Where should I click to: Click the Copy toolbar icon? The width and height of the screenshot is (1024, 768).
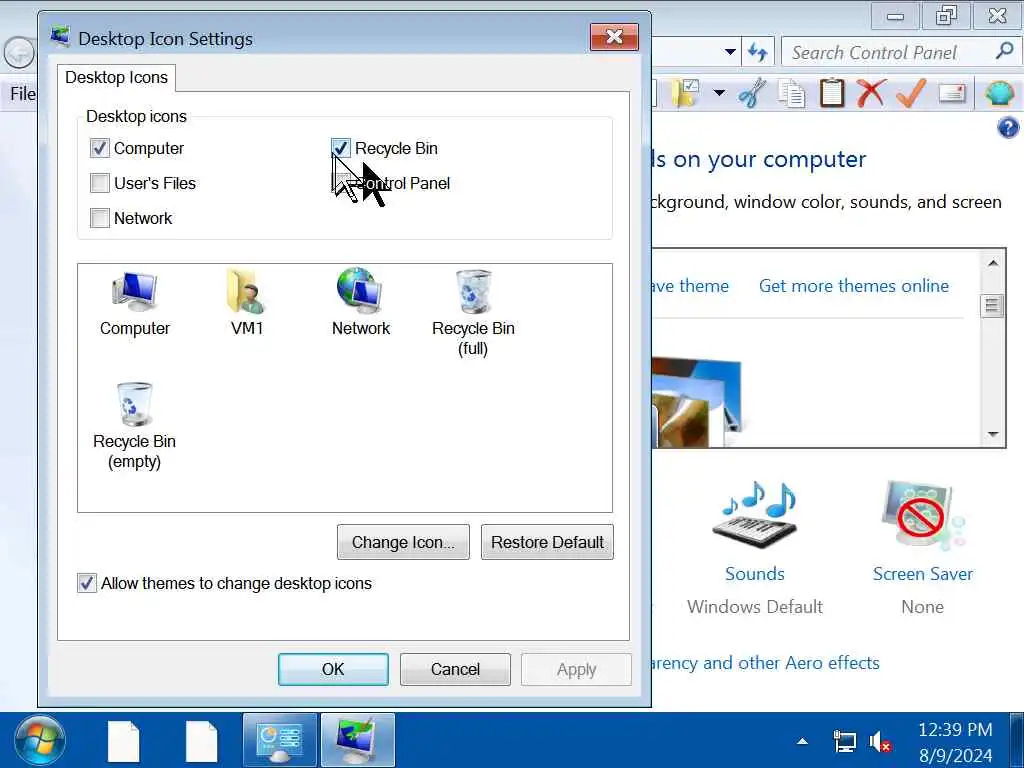pyautogui.click(x=792, y=93)
